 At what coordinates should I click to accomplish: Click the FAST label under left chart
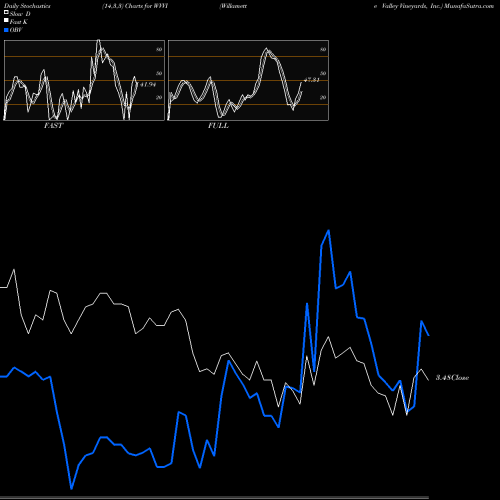click(53, 126)
